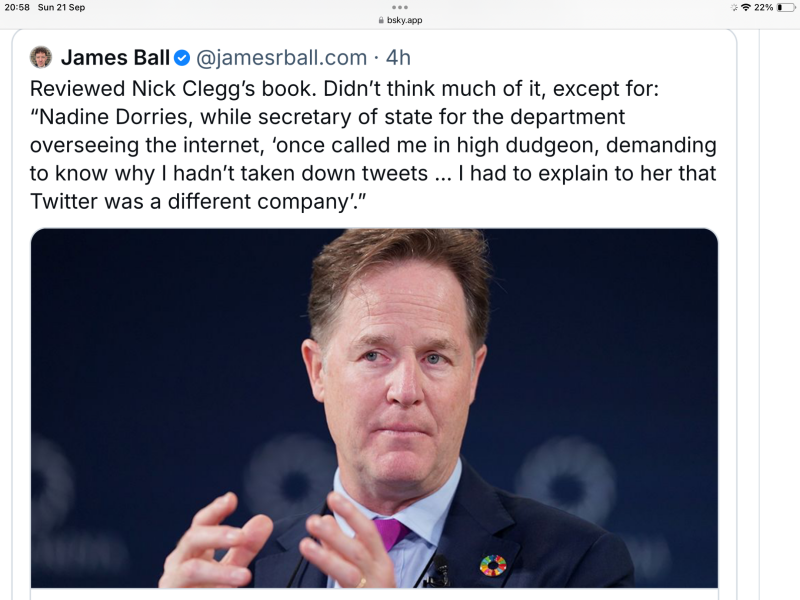
Task: Click the 4h post timestamp
Action: (x=398, y=57)
